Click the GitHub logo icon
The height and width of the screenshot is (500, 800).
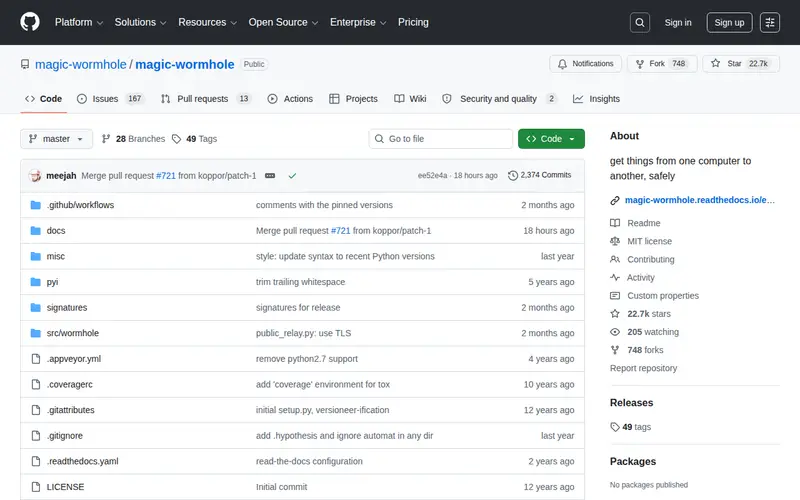(x=30, y=22)
